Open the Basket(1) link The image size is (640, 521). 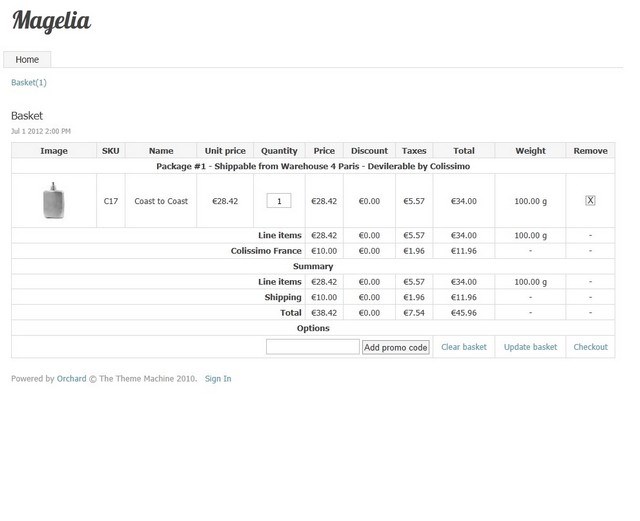[29, 83]
